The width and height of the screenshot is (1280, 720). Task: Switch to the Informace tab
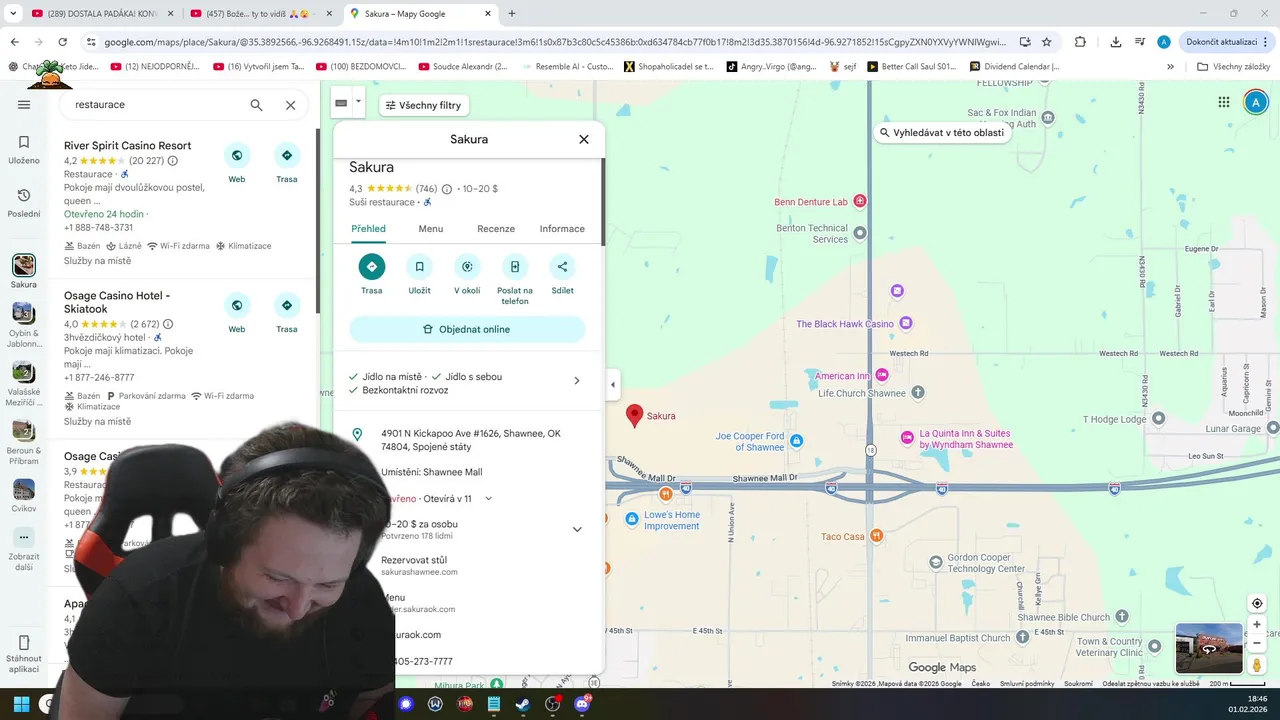pos(562,229)
